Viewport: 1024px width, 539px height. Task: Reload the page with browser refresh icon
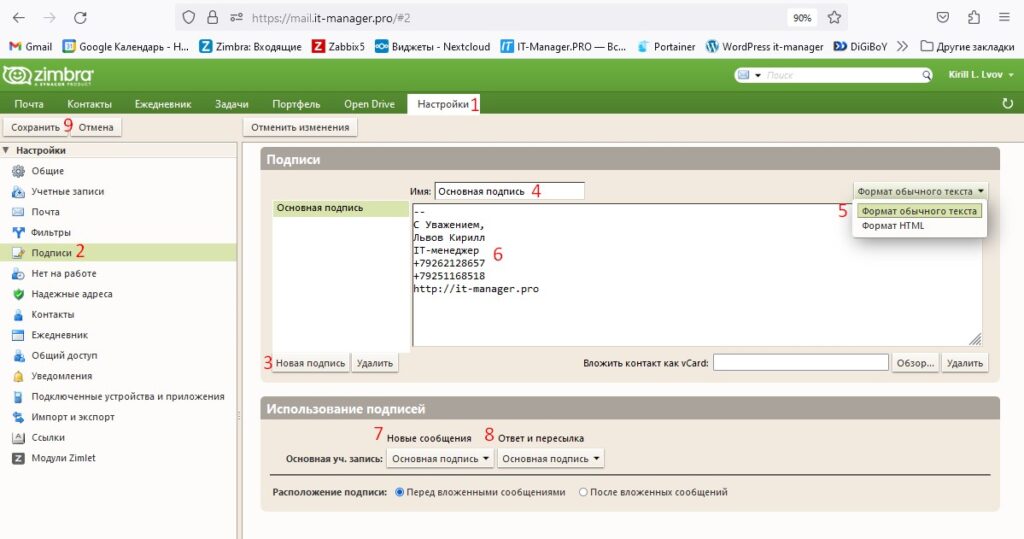coord(80,18)
